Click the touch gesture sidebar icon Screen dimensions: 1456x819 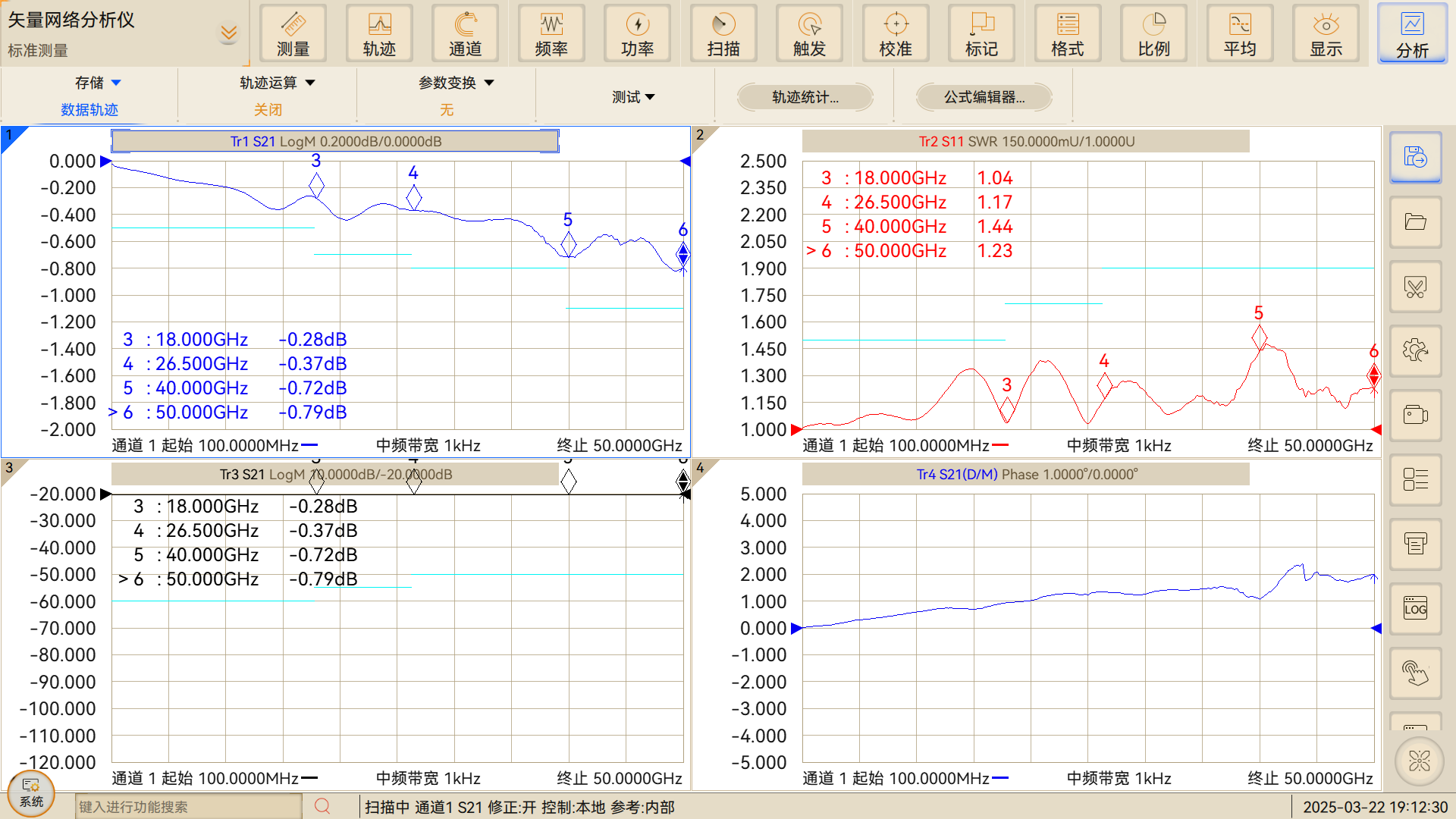1416,673
